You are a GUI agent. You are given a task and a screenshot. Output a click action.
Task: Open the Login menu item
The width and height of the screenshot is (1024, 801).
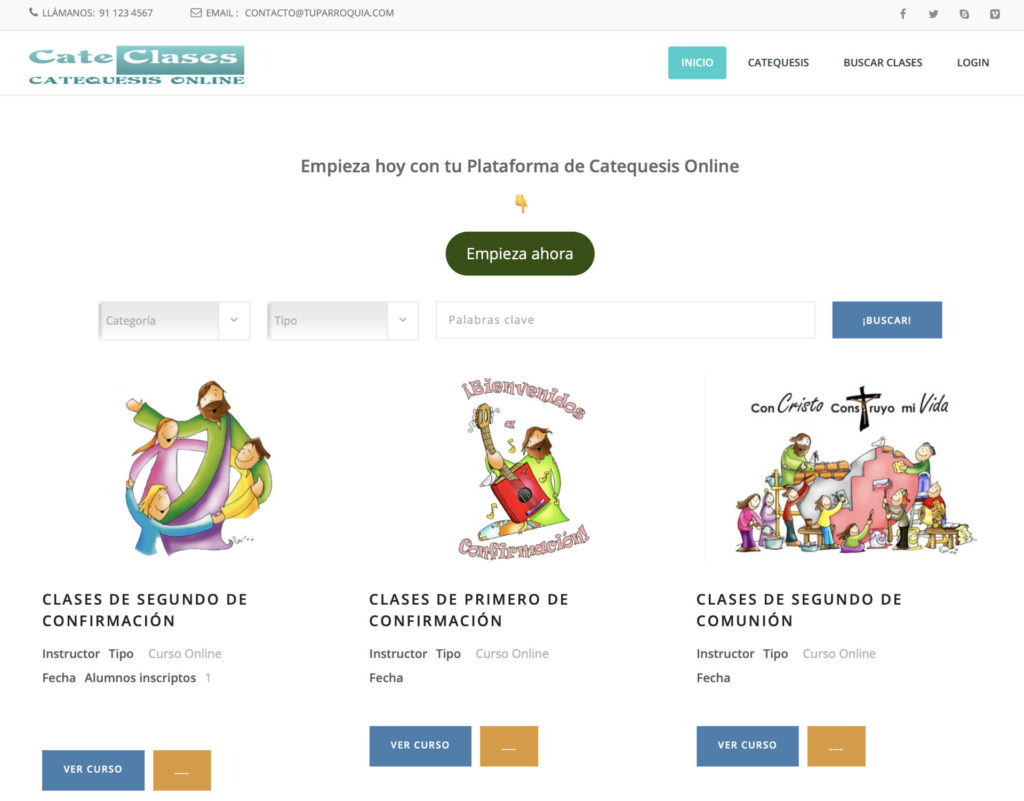pos(972,63)
